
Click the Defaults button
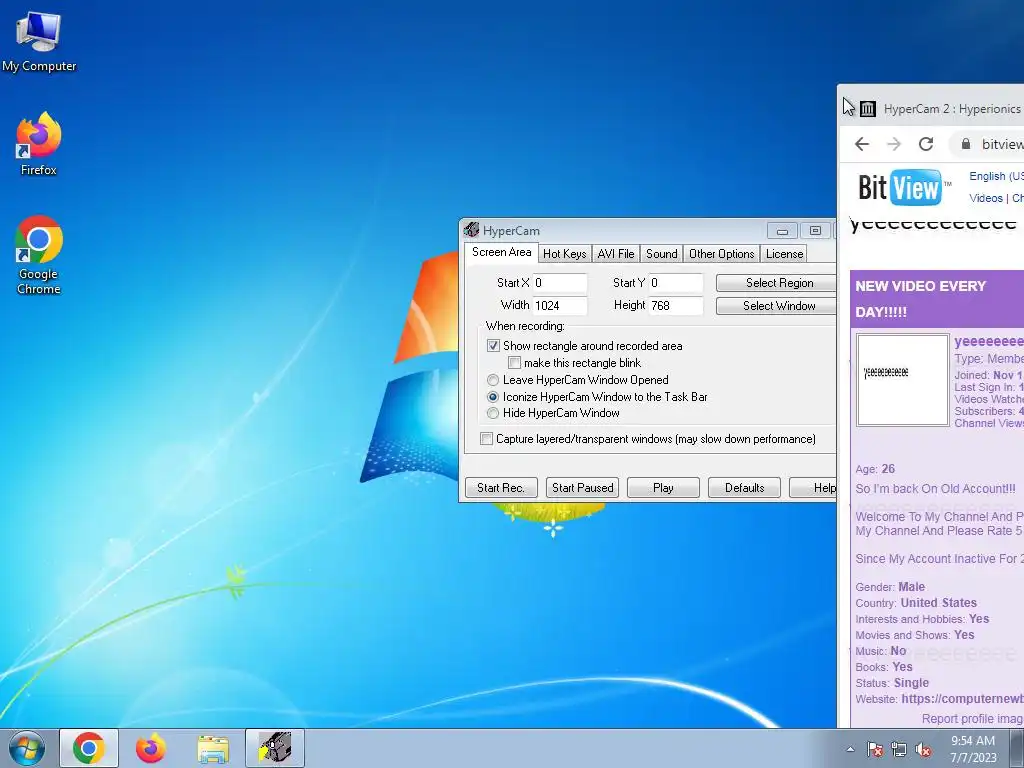coord(744,488)
